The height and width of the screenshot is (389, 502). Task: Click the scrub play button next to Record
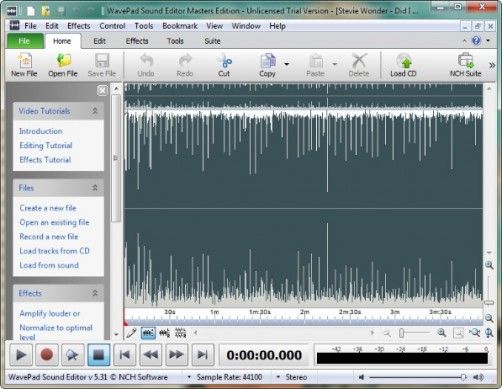pyautogui.click(x=72, y=355)
